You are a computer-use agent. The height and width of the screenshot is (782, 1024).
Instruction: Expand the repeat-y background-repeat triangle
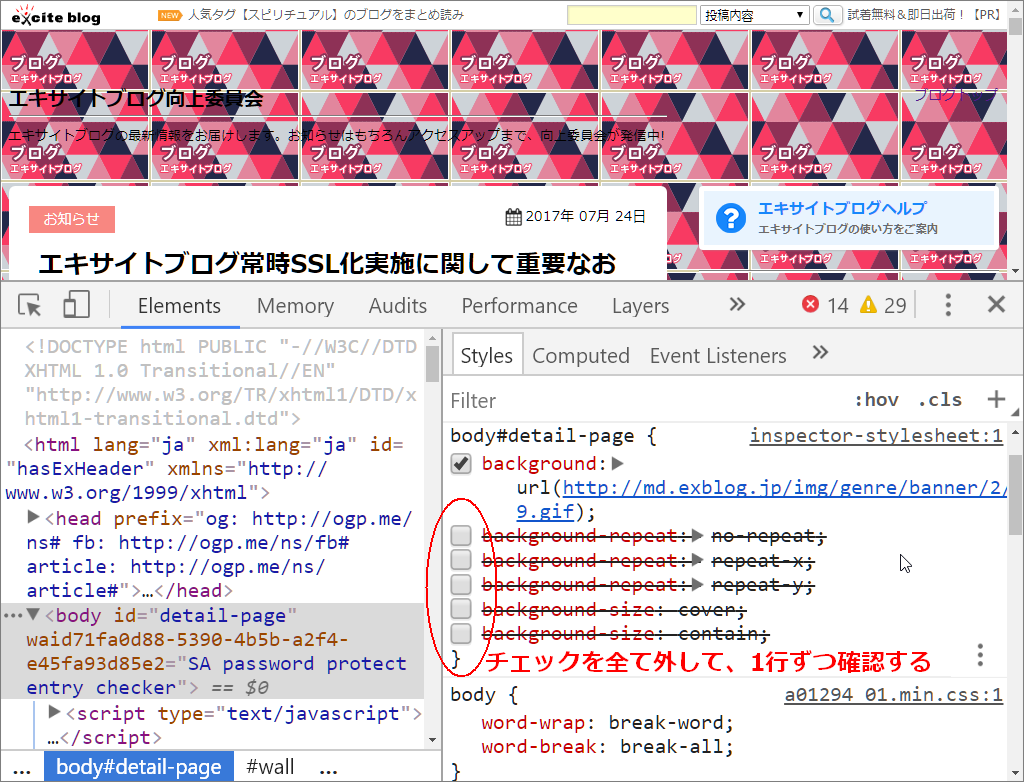[x=697, y=584]
